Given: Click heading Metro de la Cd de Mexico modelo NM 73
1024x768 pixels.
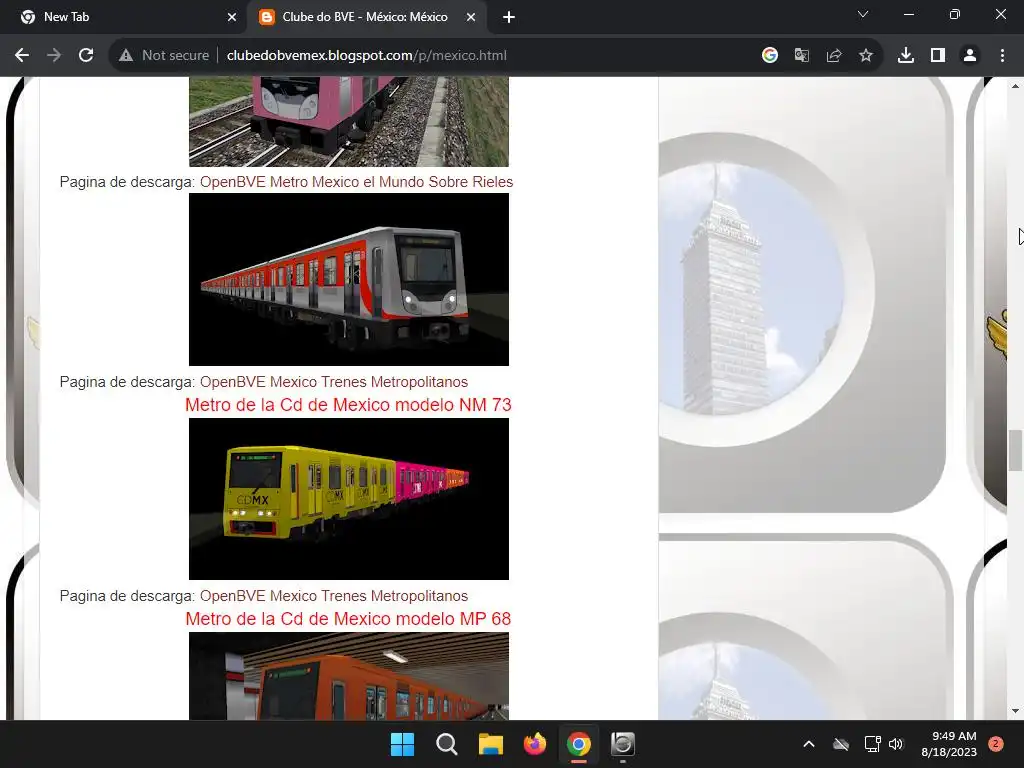Looking at the screenshot, I should pos(348,405).
